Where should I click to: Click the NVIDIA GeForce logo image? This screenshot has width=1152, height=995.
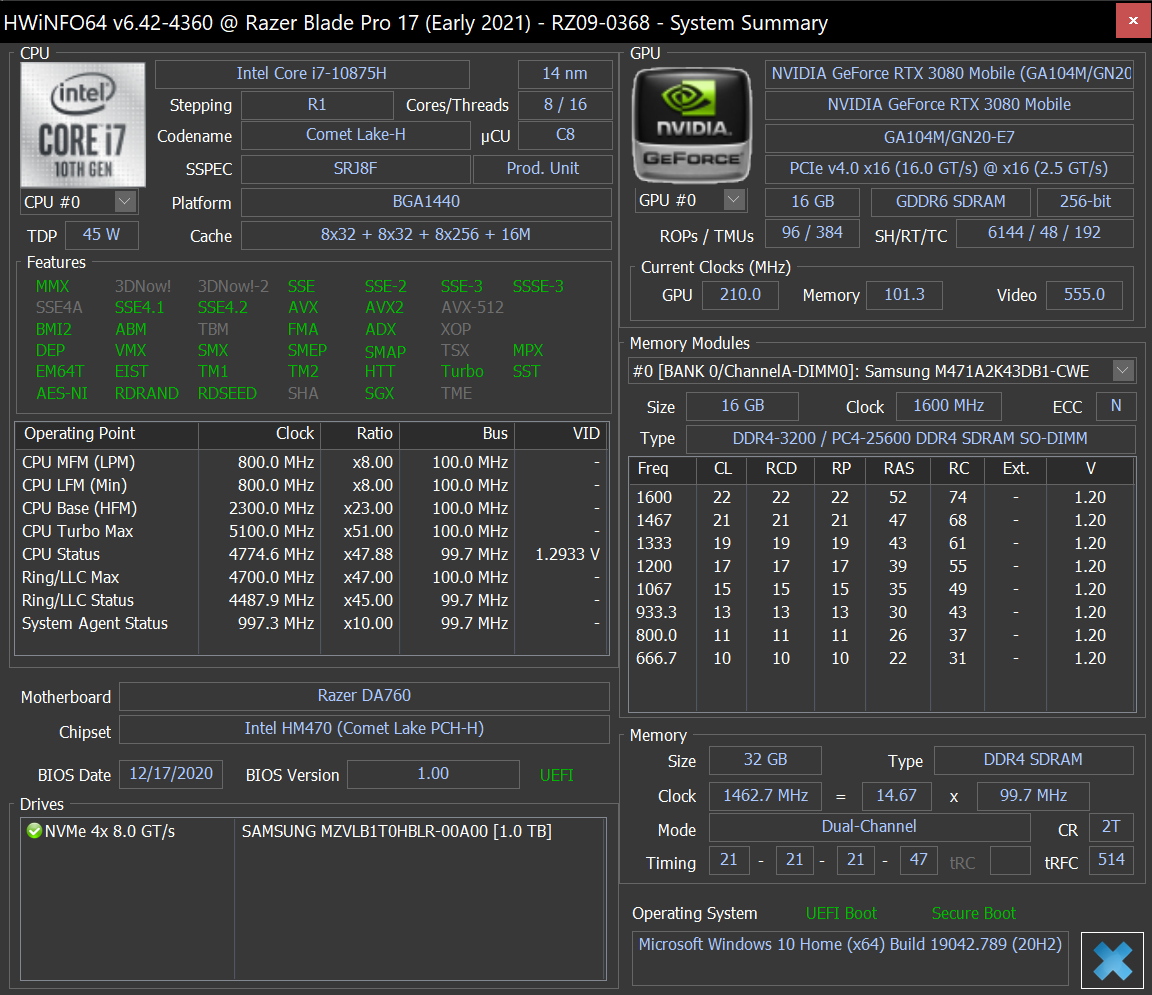[x=692, y=124]
